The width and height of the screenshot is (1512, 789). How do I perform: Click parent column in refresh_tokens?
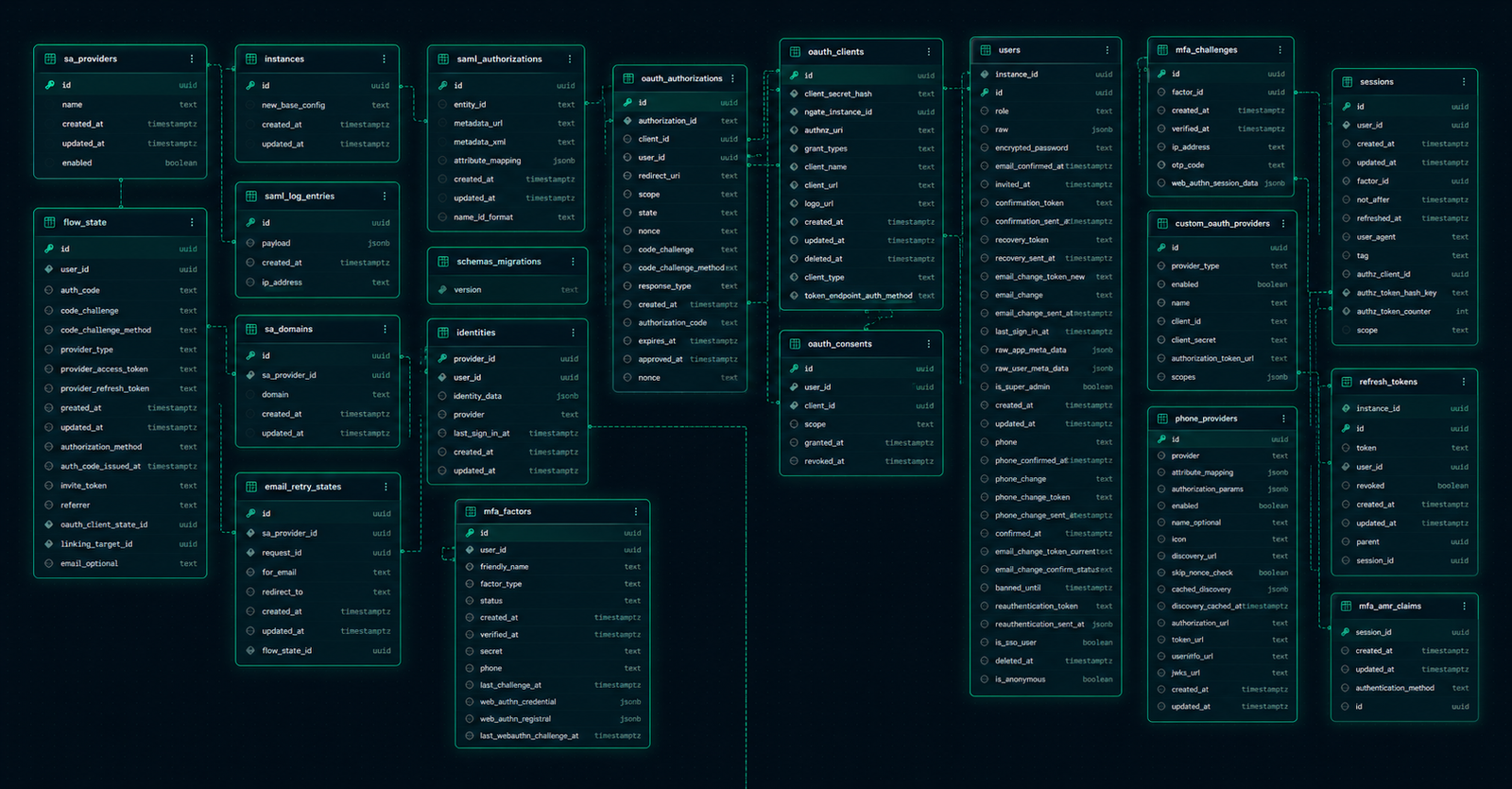(x=1405, y=542)
